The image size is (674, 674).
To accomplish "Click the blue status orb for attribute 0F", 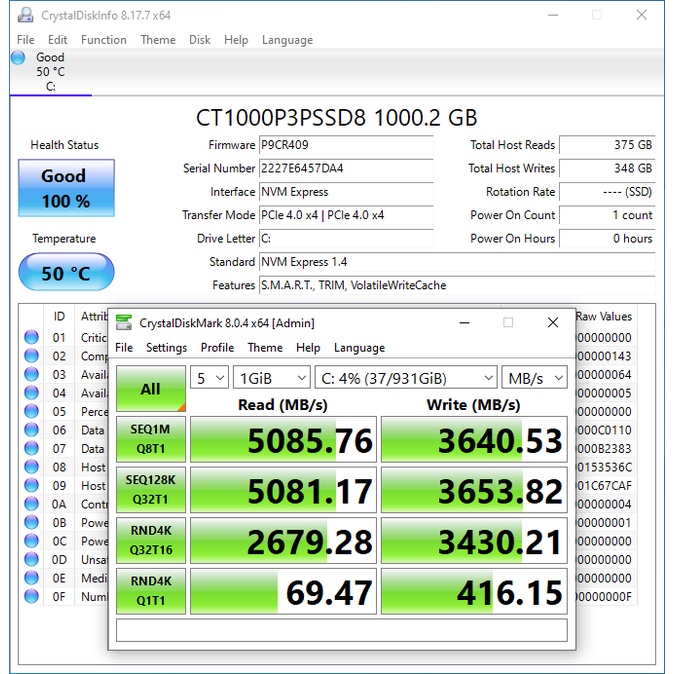I will tap(31, 596).
